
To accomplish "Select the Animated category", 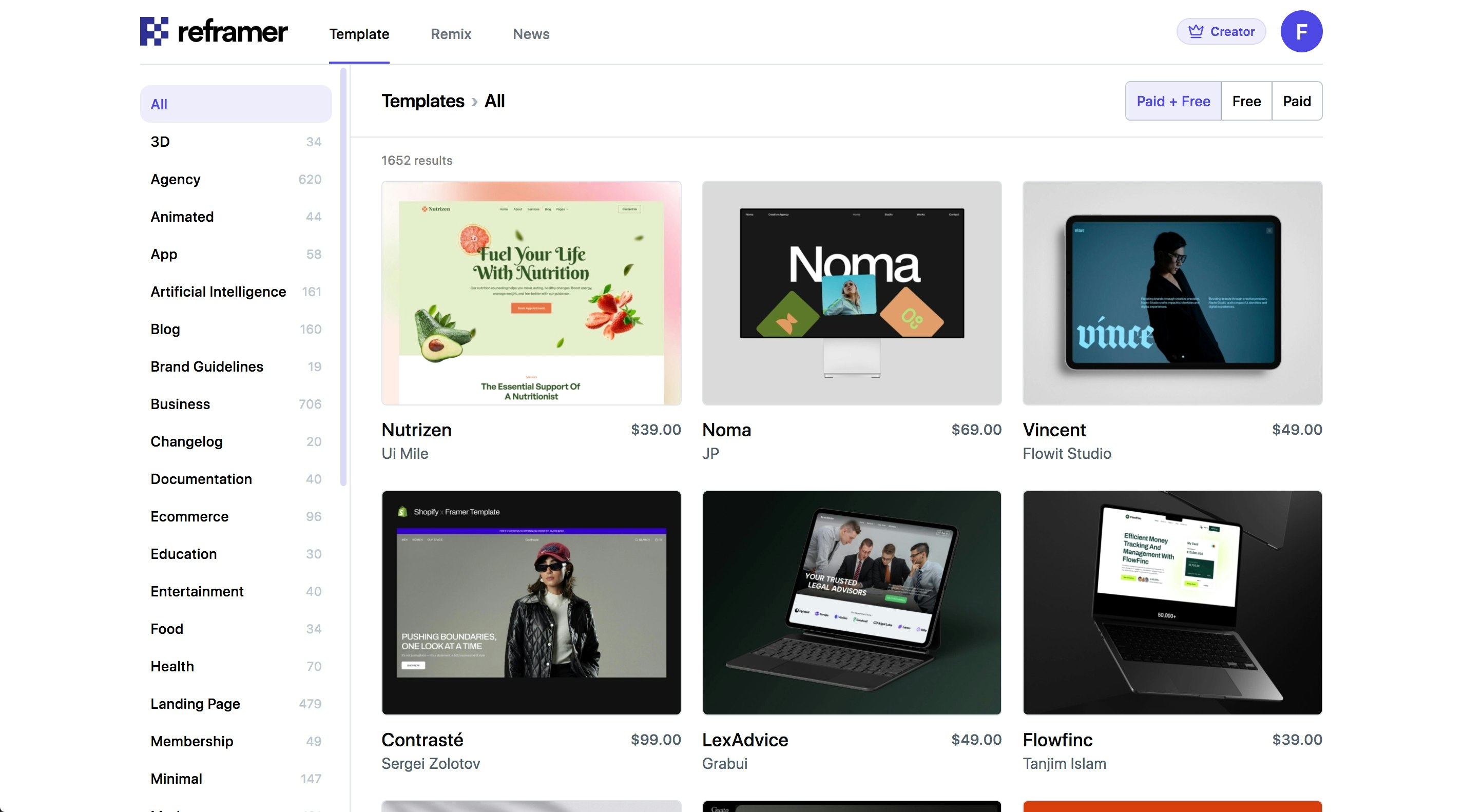I will pos(236,216).
